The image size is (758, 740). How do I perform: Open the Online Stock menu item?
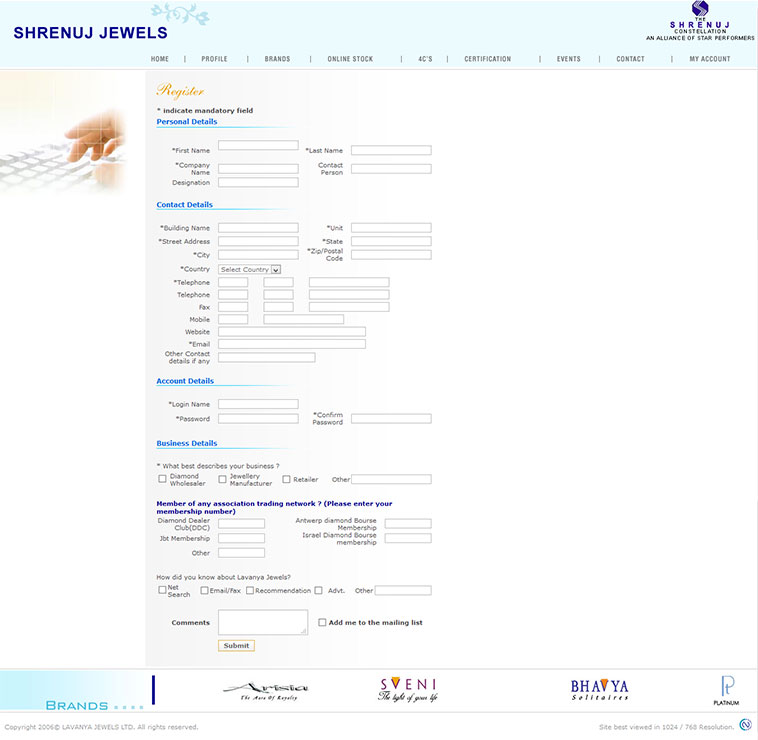[350, 59]
